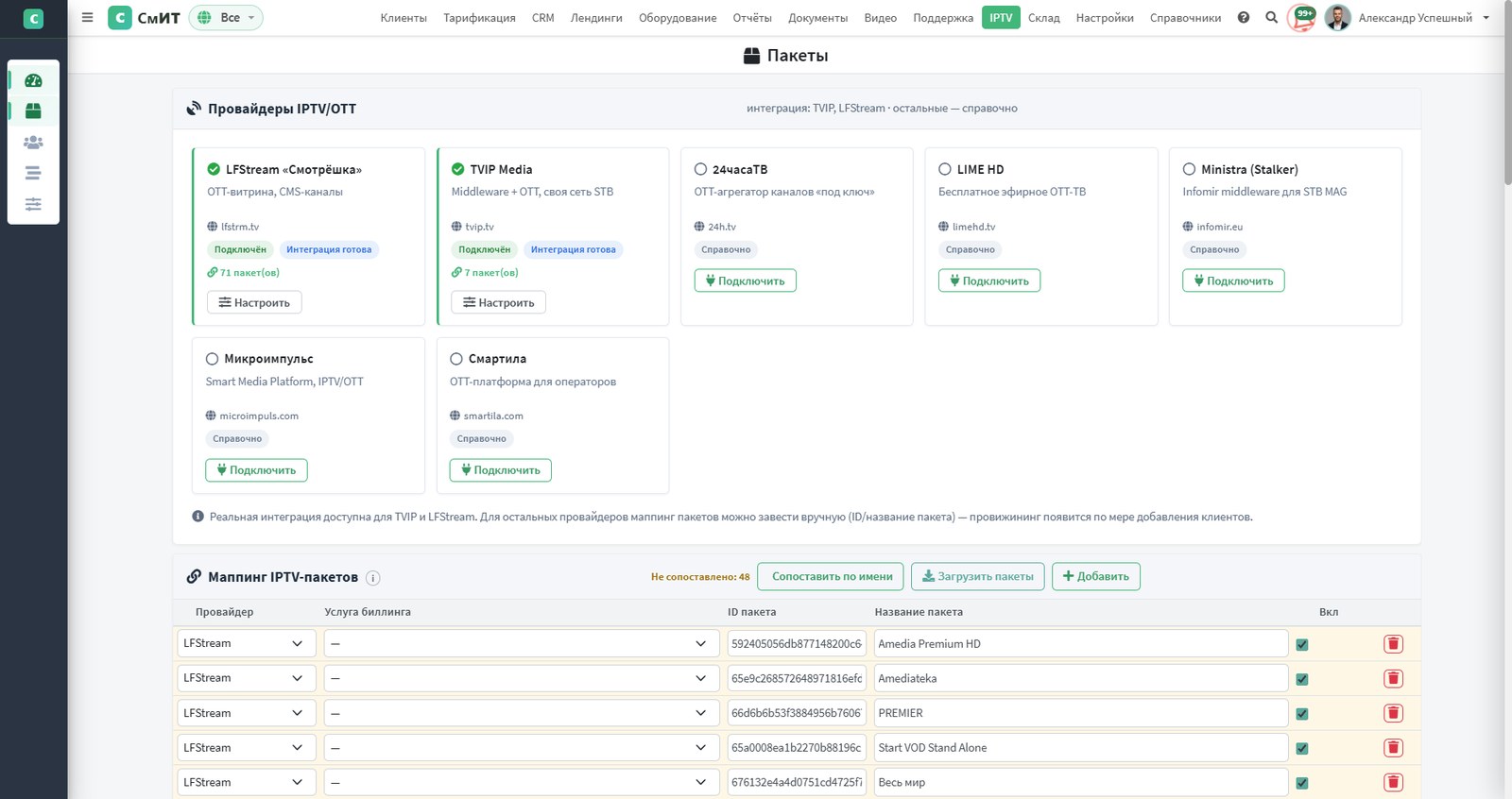The height and width of the screenshot is (799, 1512).
Task: Open the 7 пакет(ов) link
Action: tap(485, 273)
